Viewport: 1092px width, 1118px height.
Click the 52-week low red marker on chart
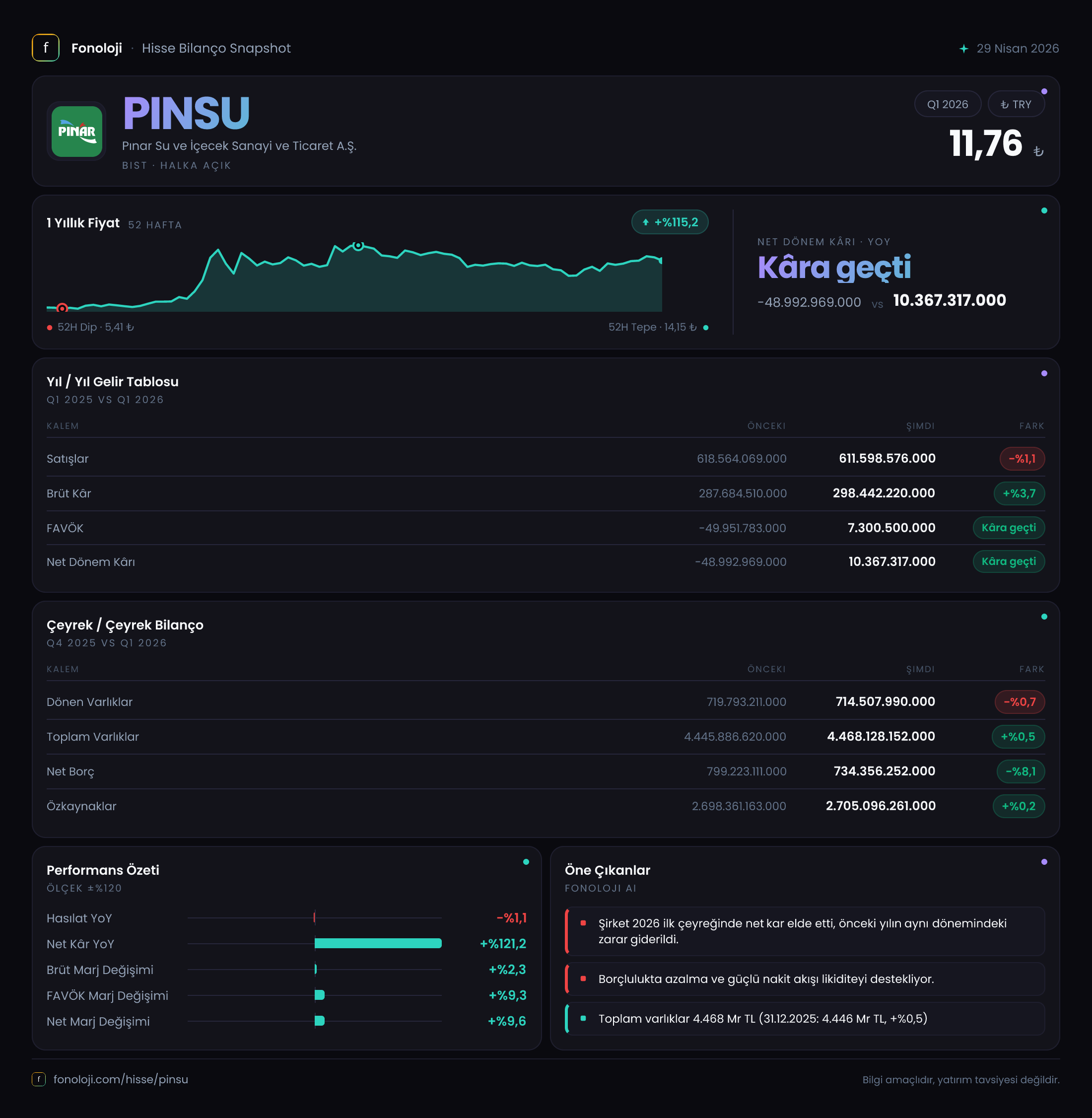point(62,308)
